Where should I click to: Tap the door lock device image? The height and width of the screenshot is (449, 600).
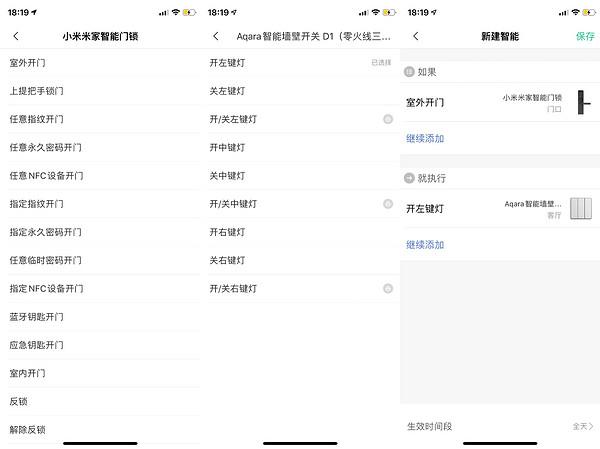[583, 102]
